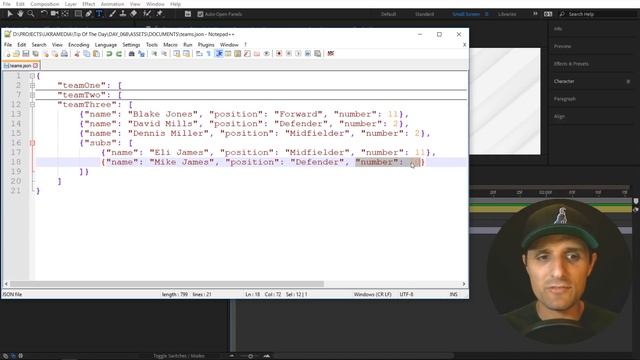
Task: Click the Copy icon in Notepad++ toolbar
Action: point(87,54)
